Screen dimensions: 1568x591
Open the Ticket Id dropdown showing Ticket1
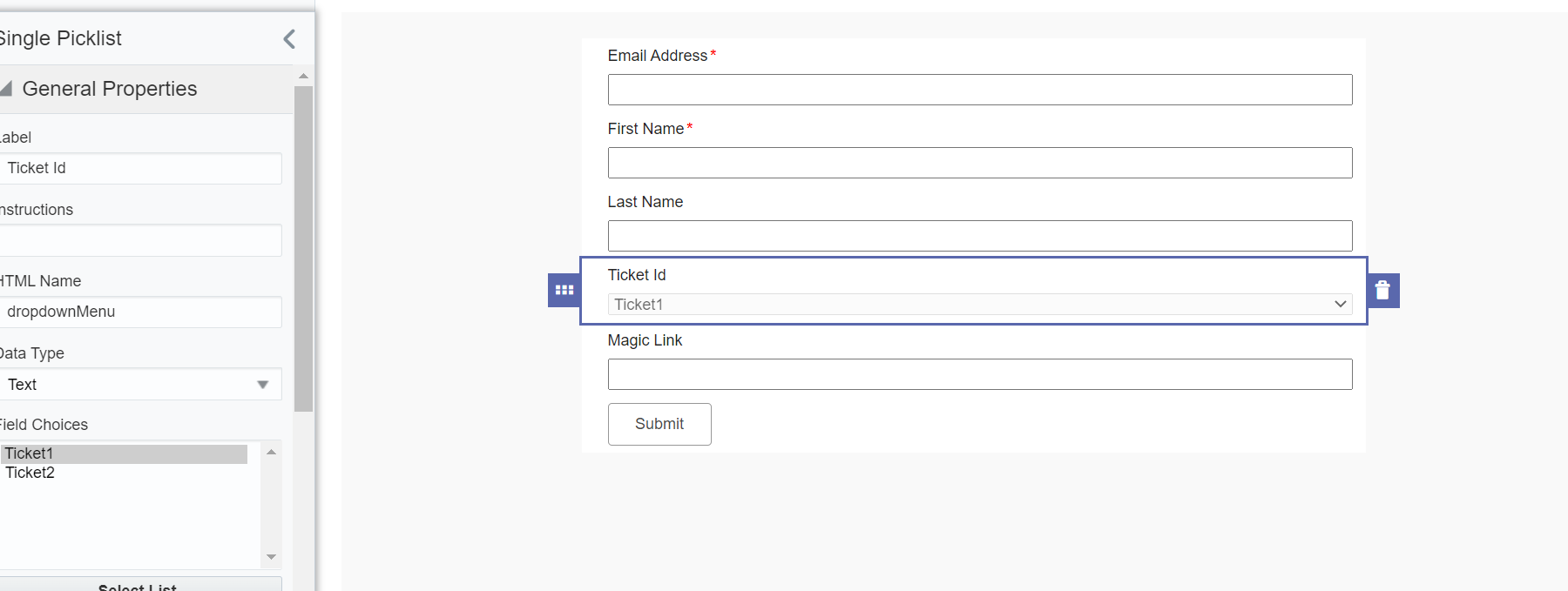pos(980,304)
